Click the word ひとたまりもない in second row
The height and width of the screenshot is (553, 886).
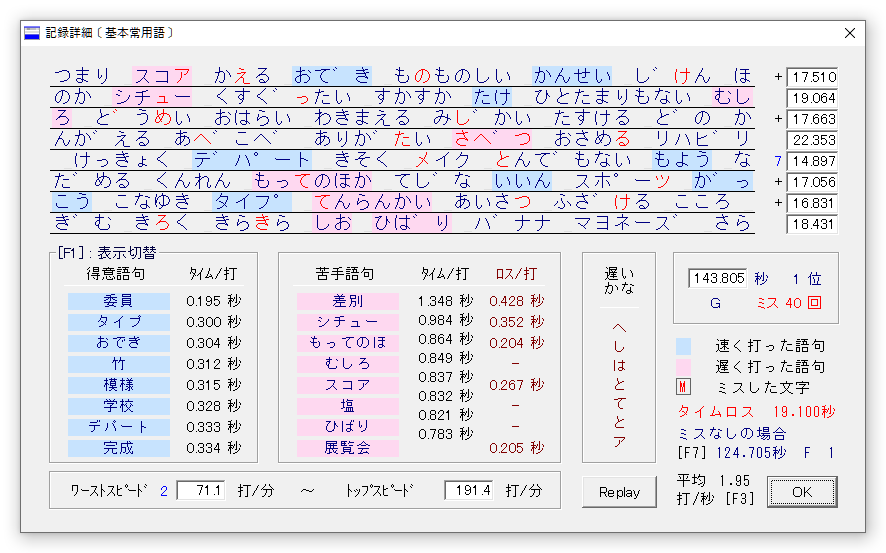[x=613, y=97]
